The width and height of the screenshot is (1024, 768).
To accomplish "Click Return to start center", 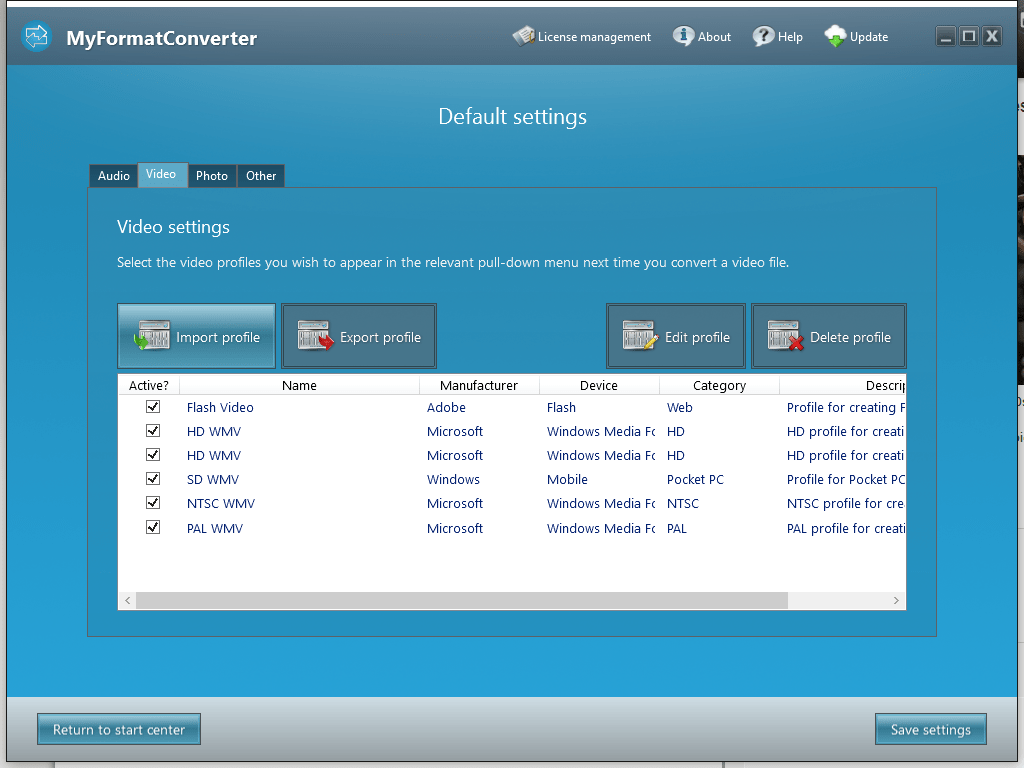I will click(x=118, y=729).
